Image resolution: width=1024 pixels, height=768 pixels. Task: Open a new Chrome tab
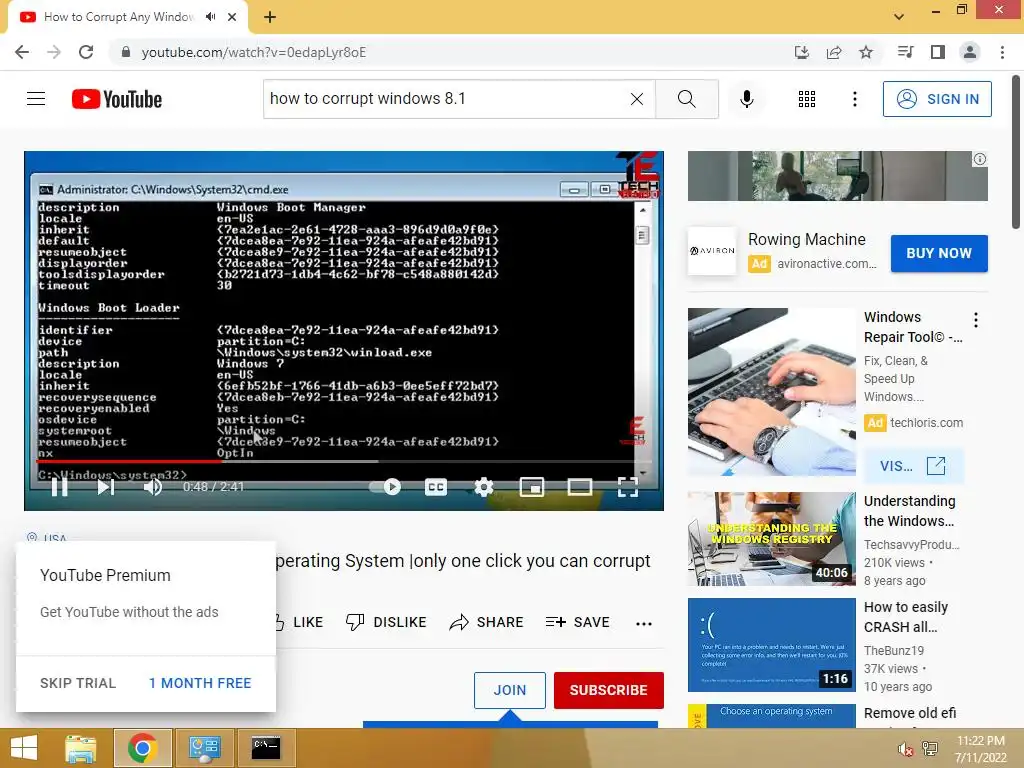click(x=270, y=17)
